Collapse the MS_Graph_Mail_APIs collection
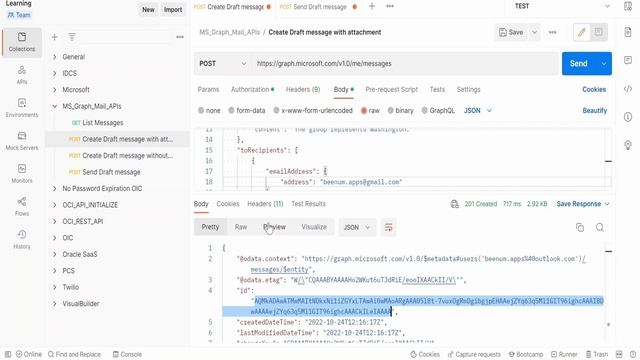Screen dimensions: 640x360 (54, 106)
